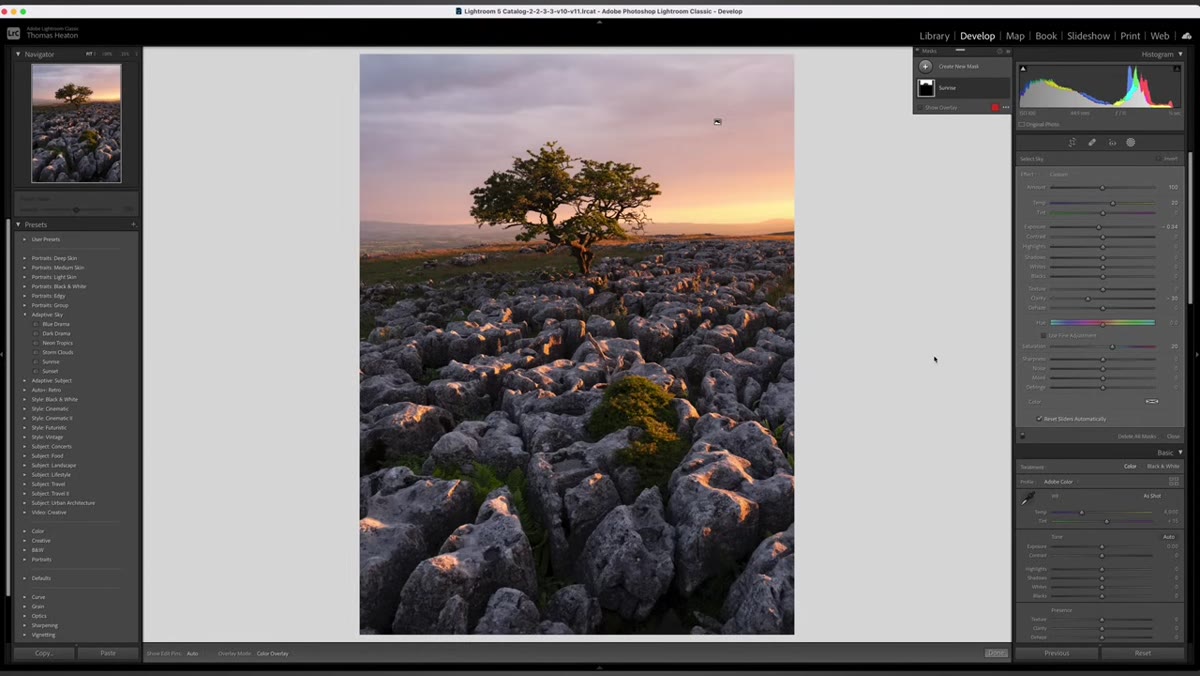Open the Effect Custom dropdown
The height and width of the screenshot is (676, 1200).
1058,174
